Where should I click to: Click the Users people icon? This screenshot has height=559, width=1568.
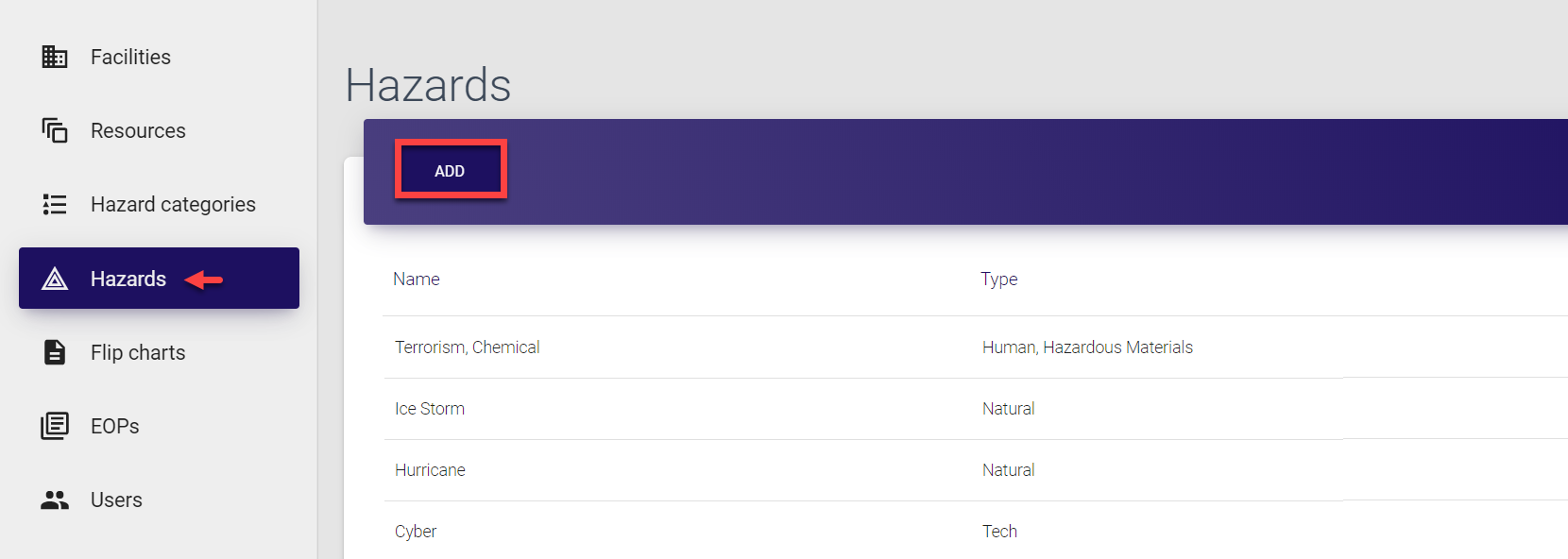click(x=55, y=500)
